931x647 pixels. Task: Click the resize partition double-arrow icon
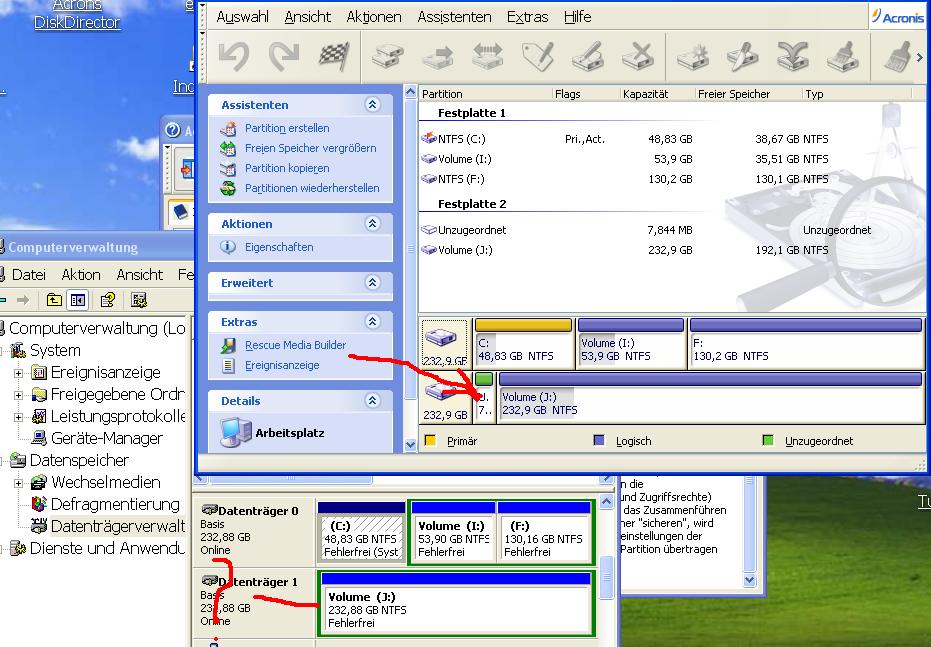[487, 56]
